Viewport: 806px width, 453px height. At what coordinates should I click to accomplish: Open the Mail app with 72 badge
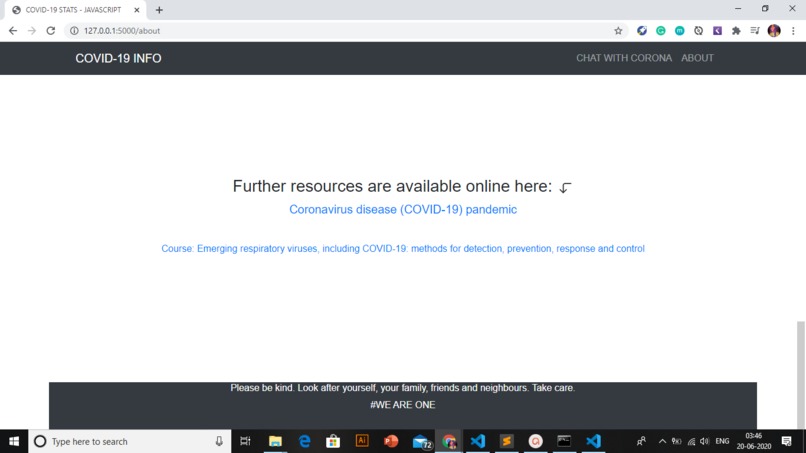pyautogui.click(x=421, y=442)
